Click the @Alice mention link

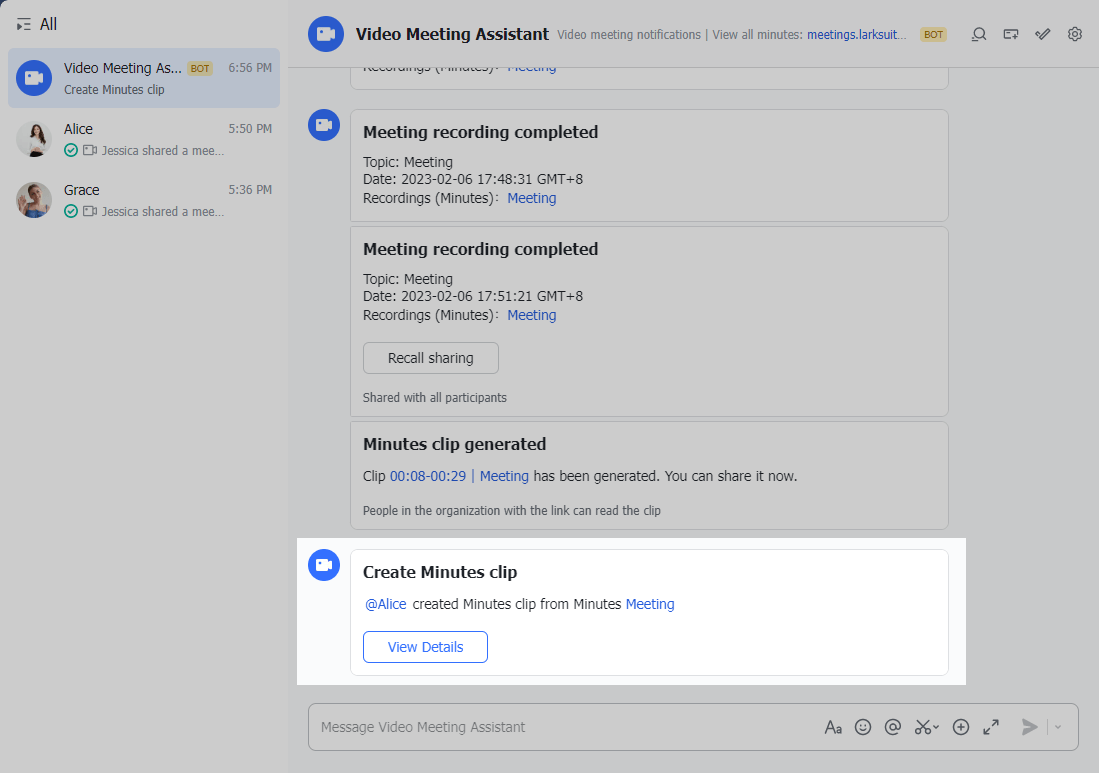tap(385, 604)
